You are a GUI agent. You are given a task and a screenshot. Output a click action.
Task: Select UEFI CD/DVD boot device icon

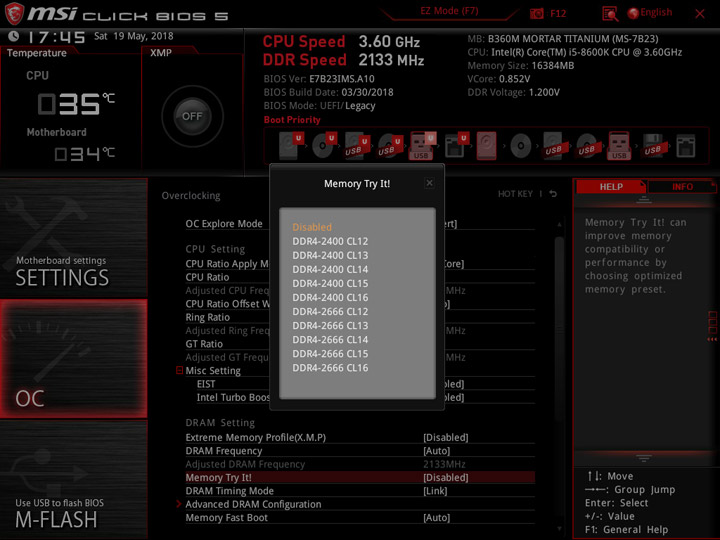[325, 146]
